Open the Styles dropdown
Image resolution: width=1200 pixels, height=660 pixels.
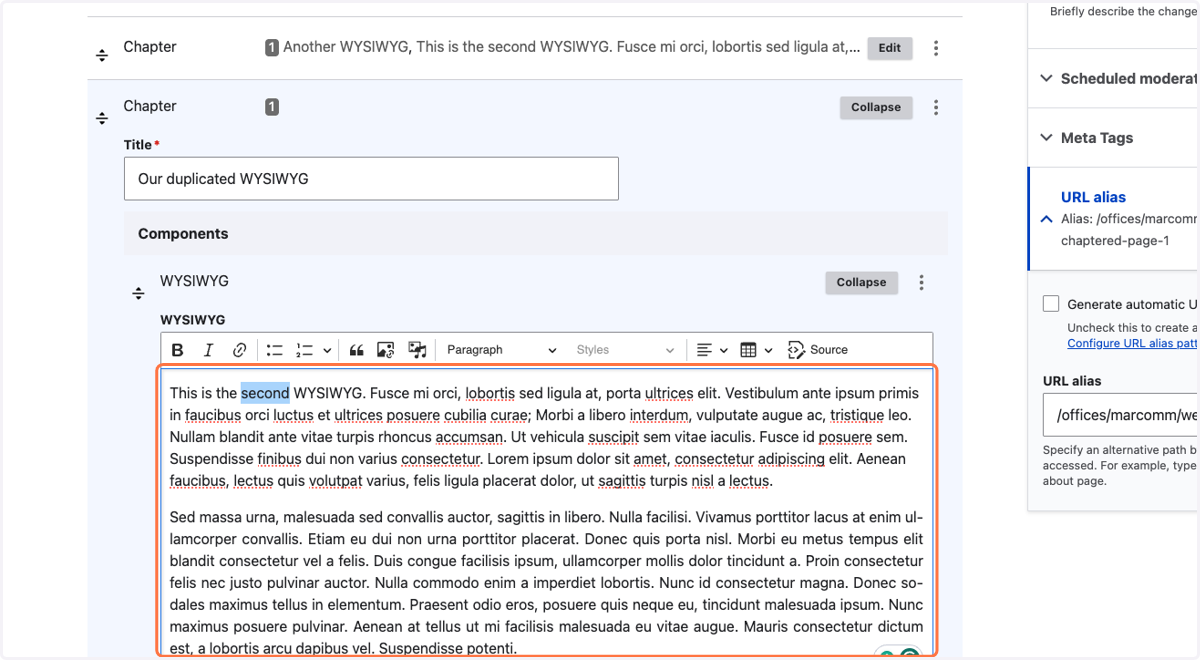click(x=625, y=350)
